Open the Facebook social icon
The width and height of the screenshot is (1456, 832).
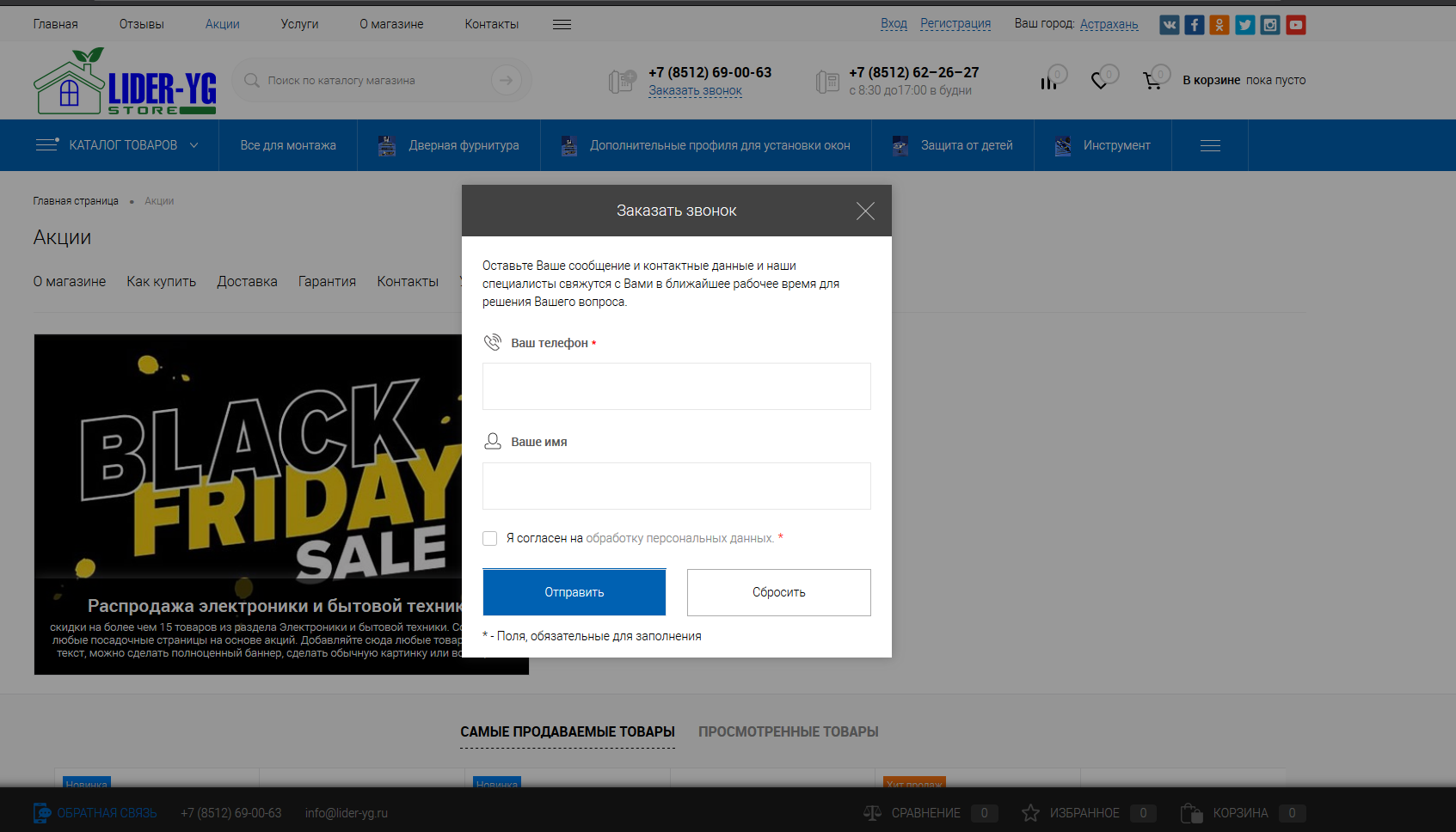click(x=1194, y=25)
